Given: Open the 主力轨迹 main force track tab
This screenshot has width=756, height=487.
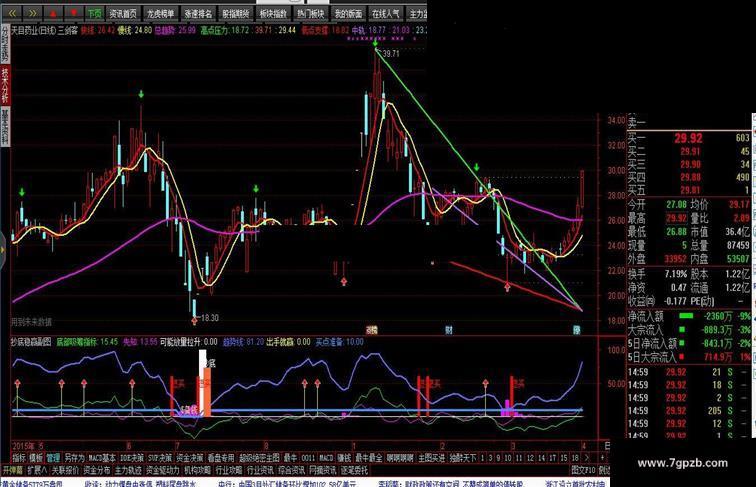Looking at the screenshot, I should point(128,470).
